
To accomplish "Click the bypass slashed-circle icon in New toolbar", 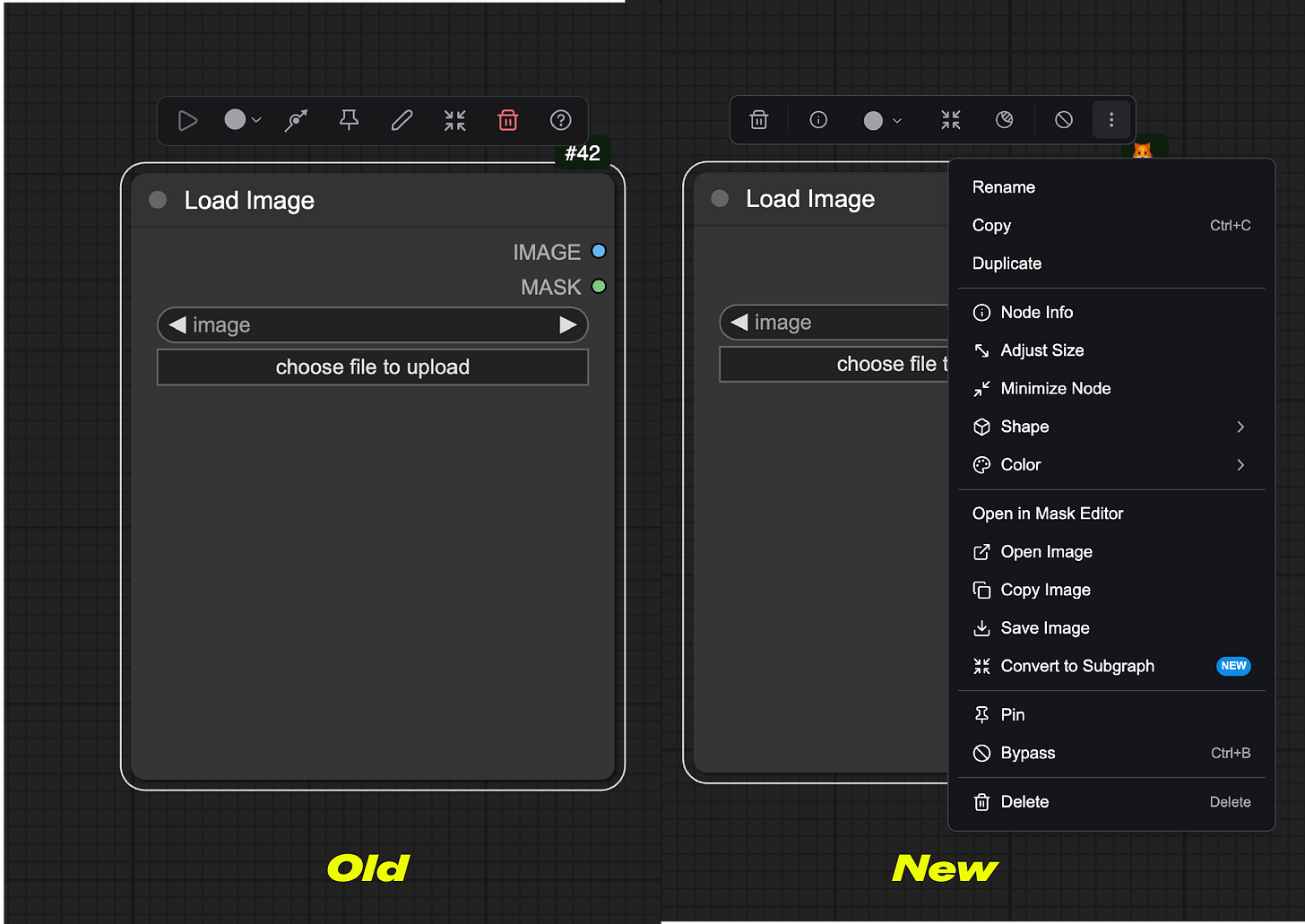I will click(1064, 120).
